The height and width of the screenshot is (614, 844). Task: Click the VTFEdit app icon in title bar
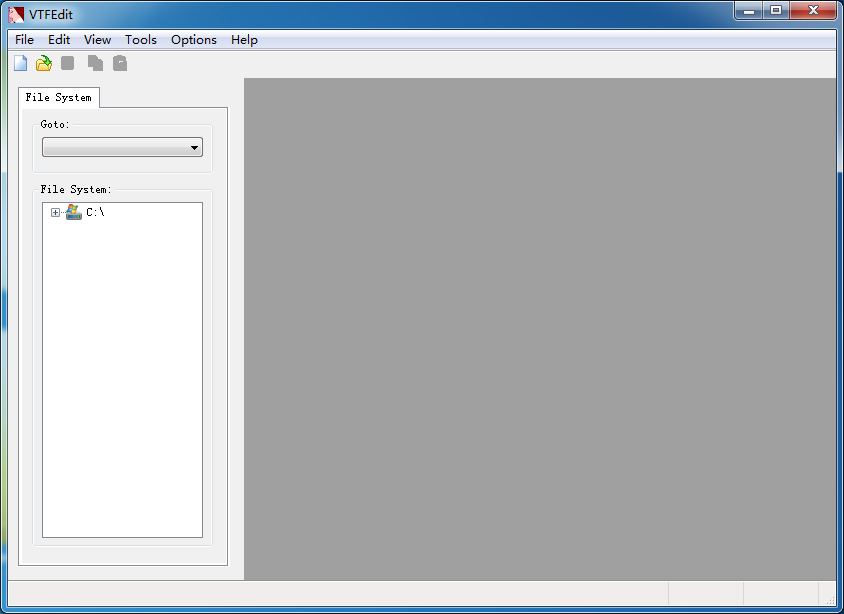16,14
